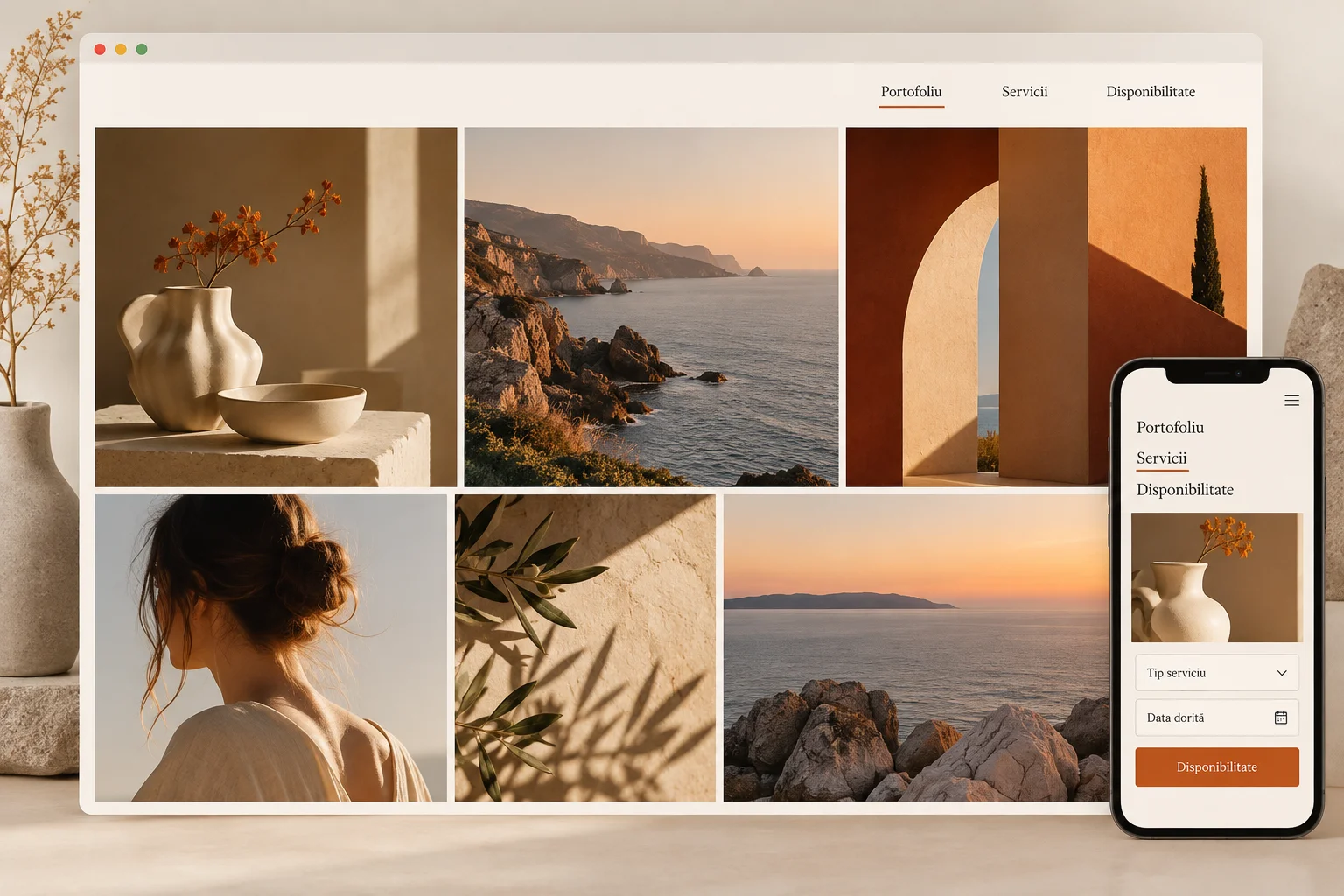The image size is (1344, 896).
Task: Click the calendar icon in Data dorită field
Action: (1281, 717)
